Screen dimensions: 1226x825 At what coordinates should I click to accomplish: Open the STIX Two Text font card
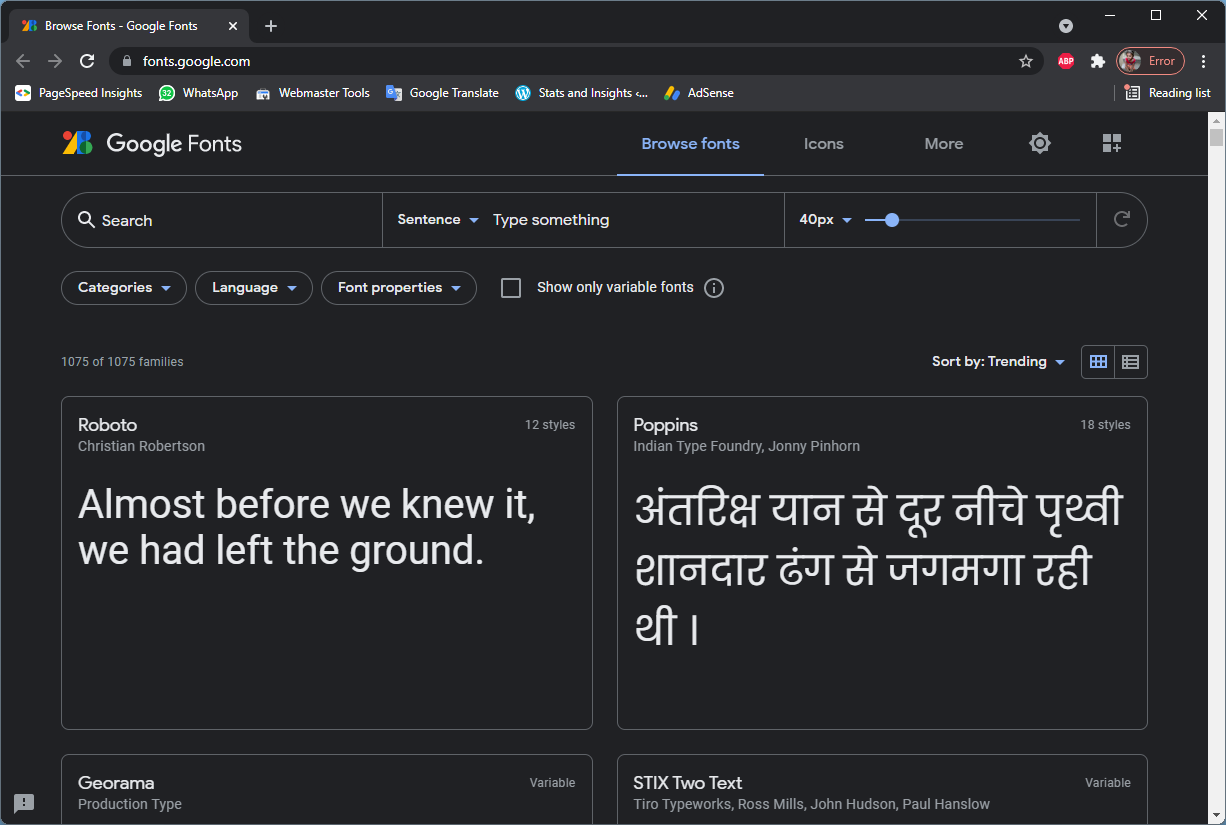pyautogui.click(x=882, y=790)
